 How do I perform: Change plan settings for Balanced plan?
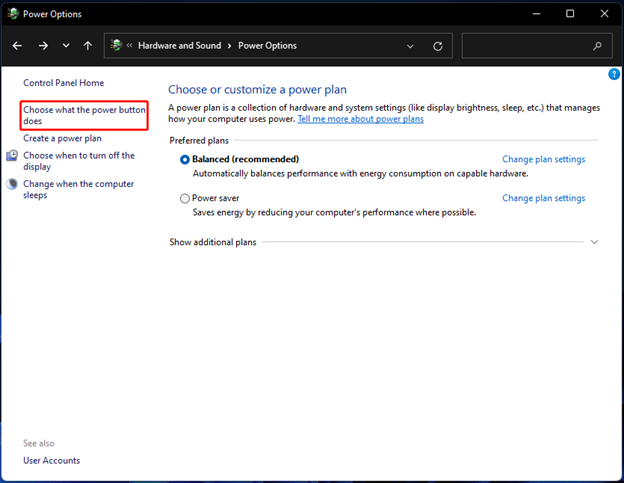(543, 160)
